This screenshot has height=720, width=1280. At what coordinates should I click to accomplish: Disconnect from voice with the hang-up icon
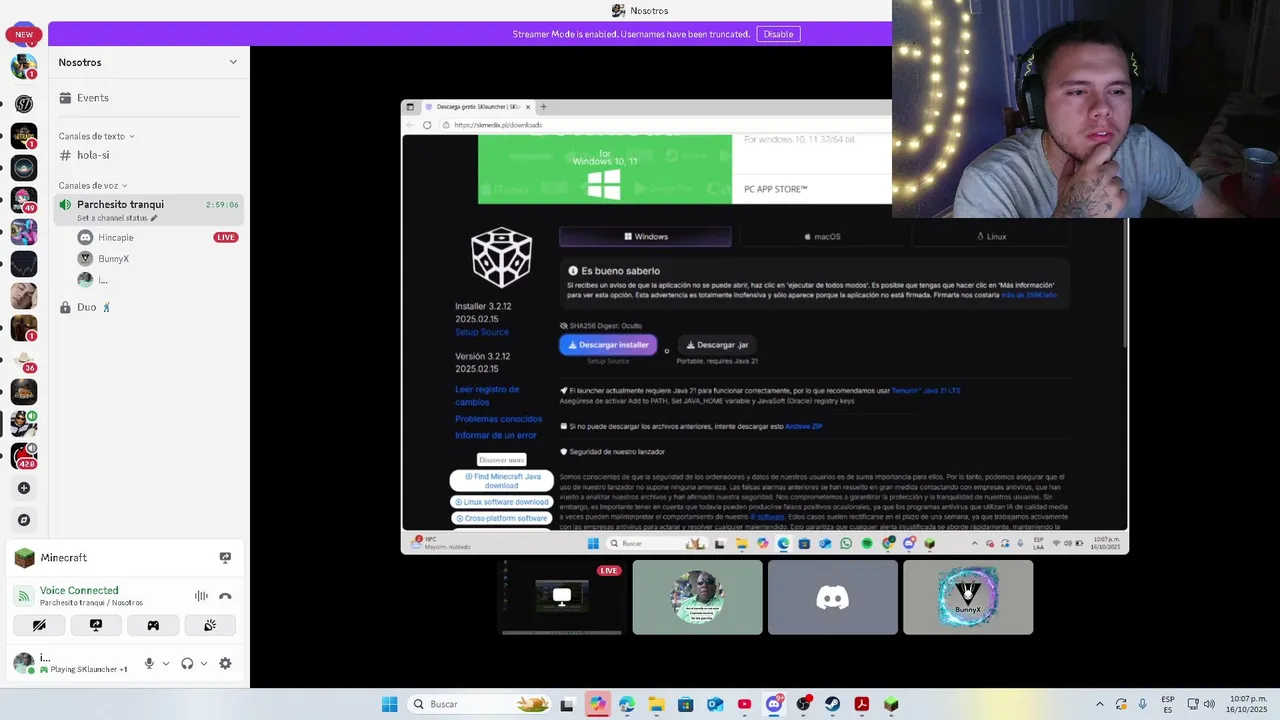point(225,596)
